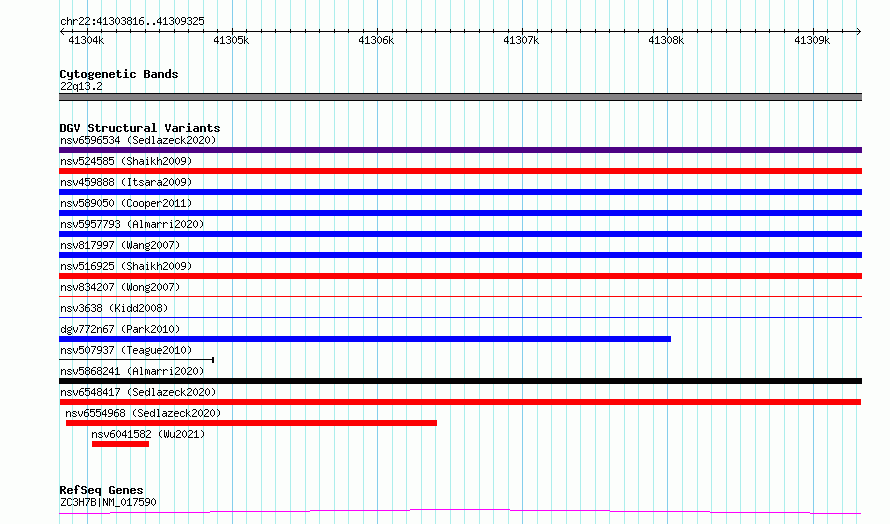
Task: Click the 41308k ruler tick label
Action: click(666, 40)
